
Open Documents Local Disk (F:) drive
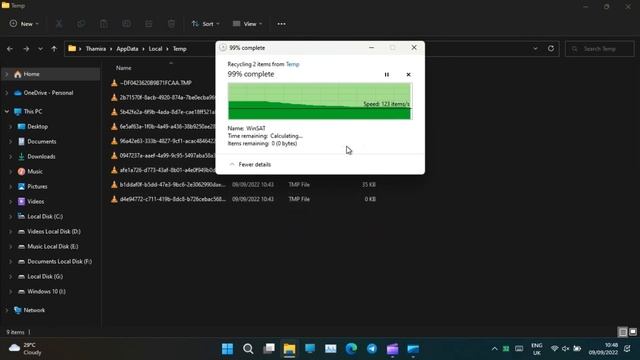coord(59,262)
